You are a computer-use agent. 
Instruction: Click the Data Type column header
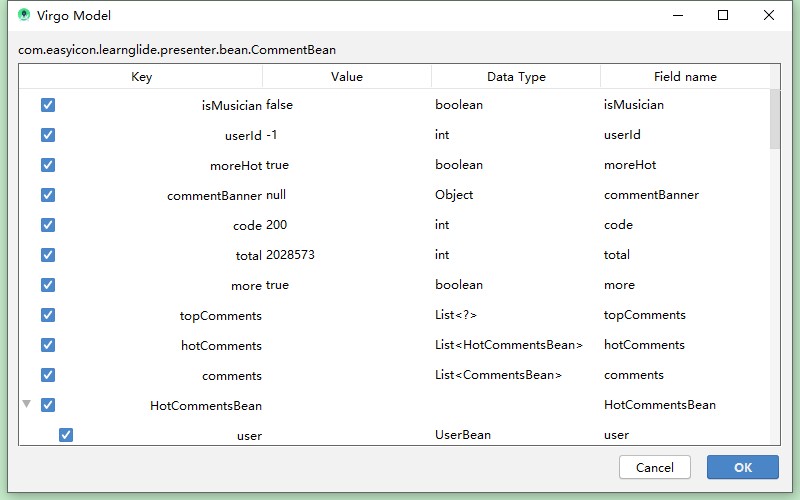(x=516, y=77)
